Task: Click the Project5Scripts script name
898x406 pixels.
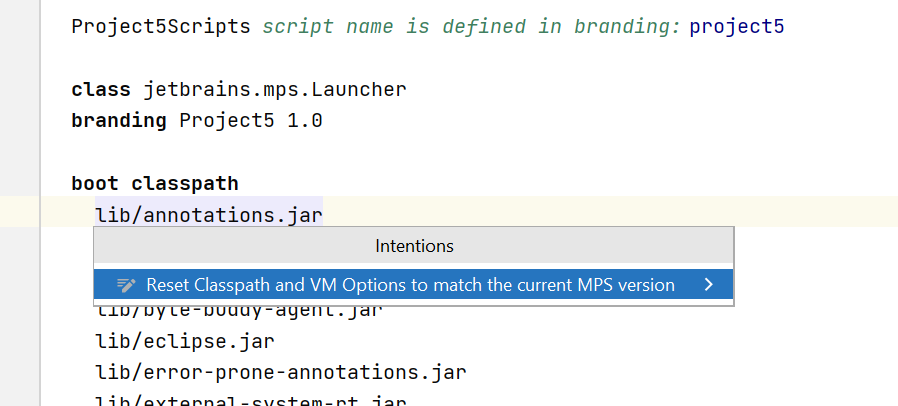Action: point(161,26)
